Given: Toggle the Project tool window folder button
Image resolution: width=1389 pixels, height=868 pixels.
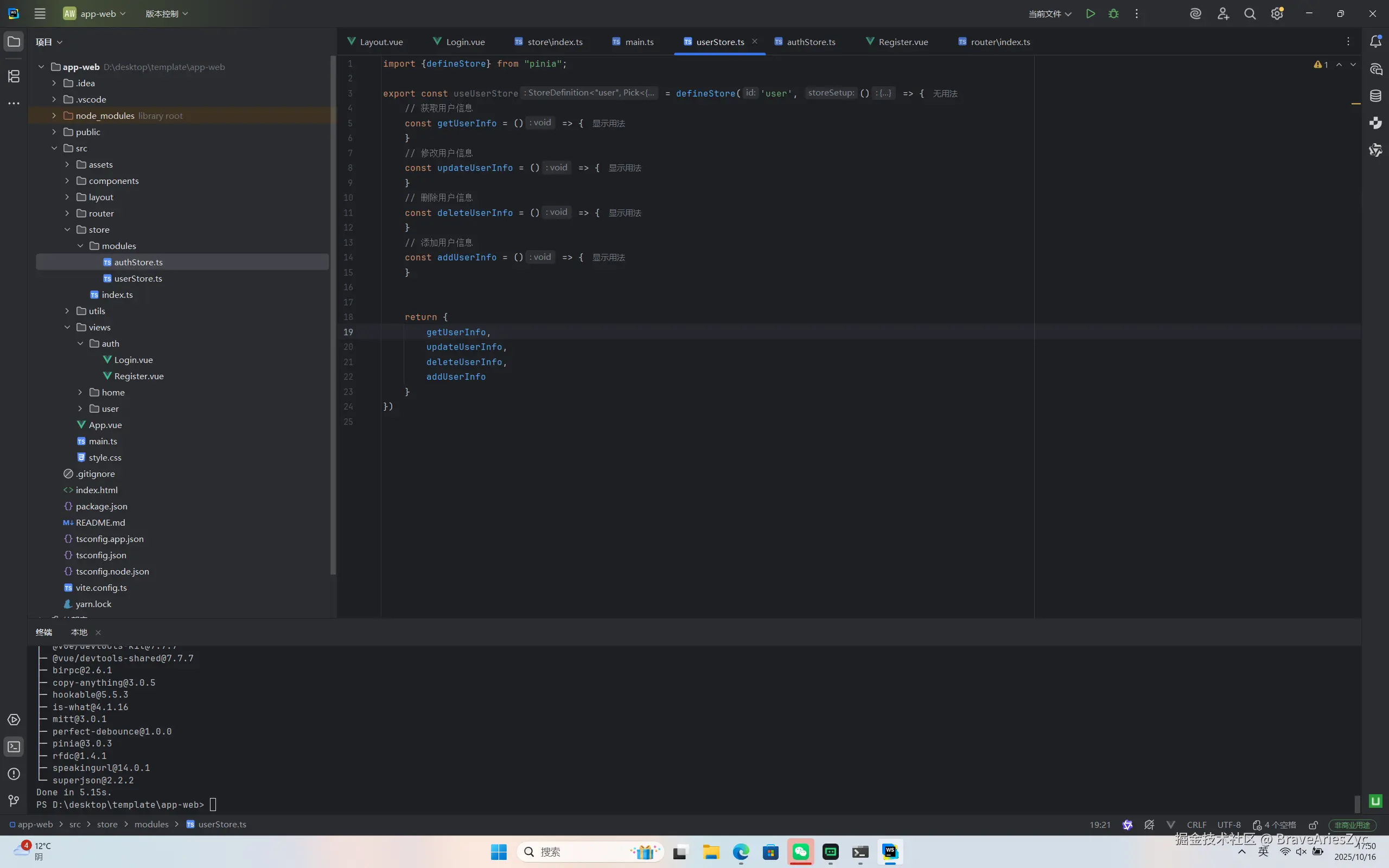Looking at the screenshot, I should coord(14,41).
